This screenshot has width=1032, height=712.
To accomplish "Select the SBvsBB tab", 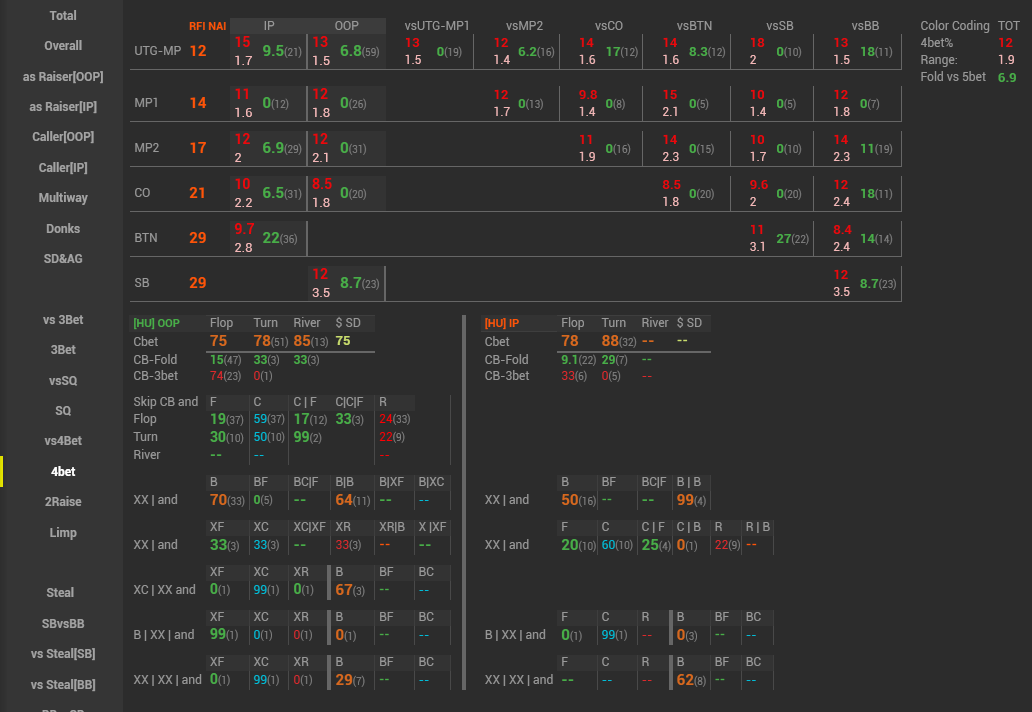I will (62, 624).
